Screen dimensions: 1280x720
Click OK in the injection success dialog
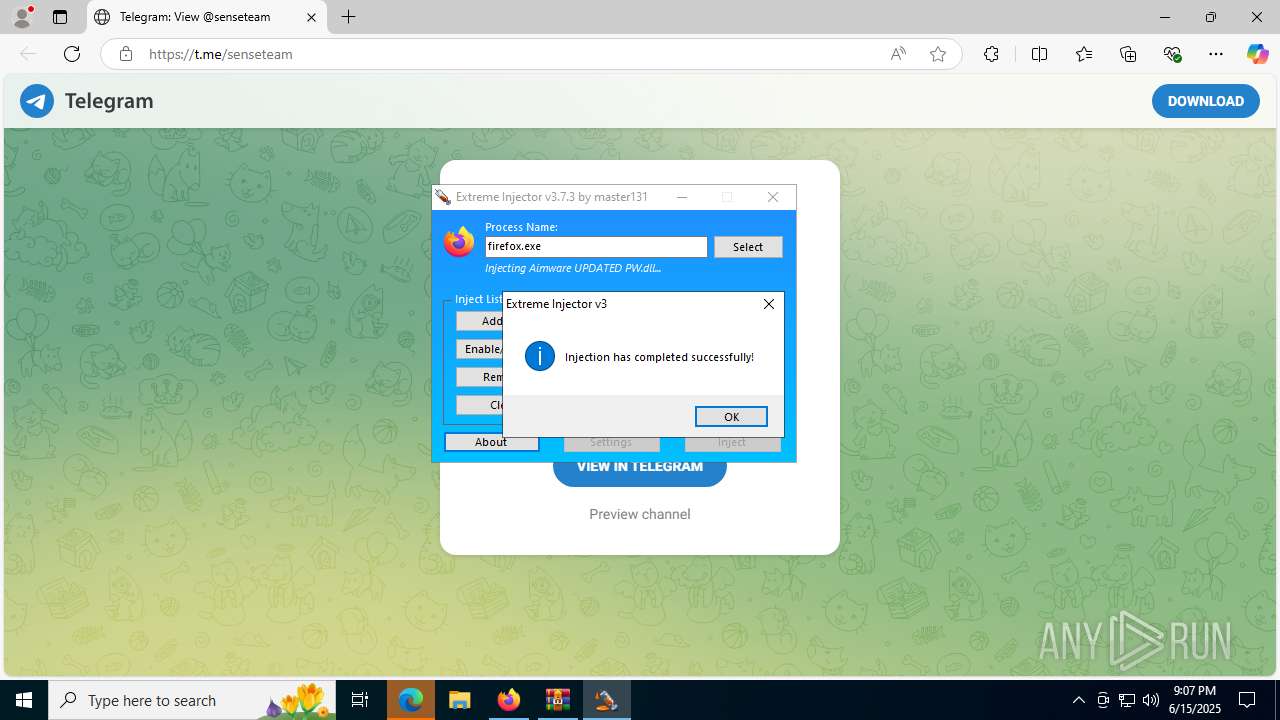click(731, 417)
